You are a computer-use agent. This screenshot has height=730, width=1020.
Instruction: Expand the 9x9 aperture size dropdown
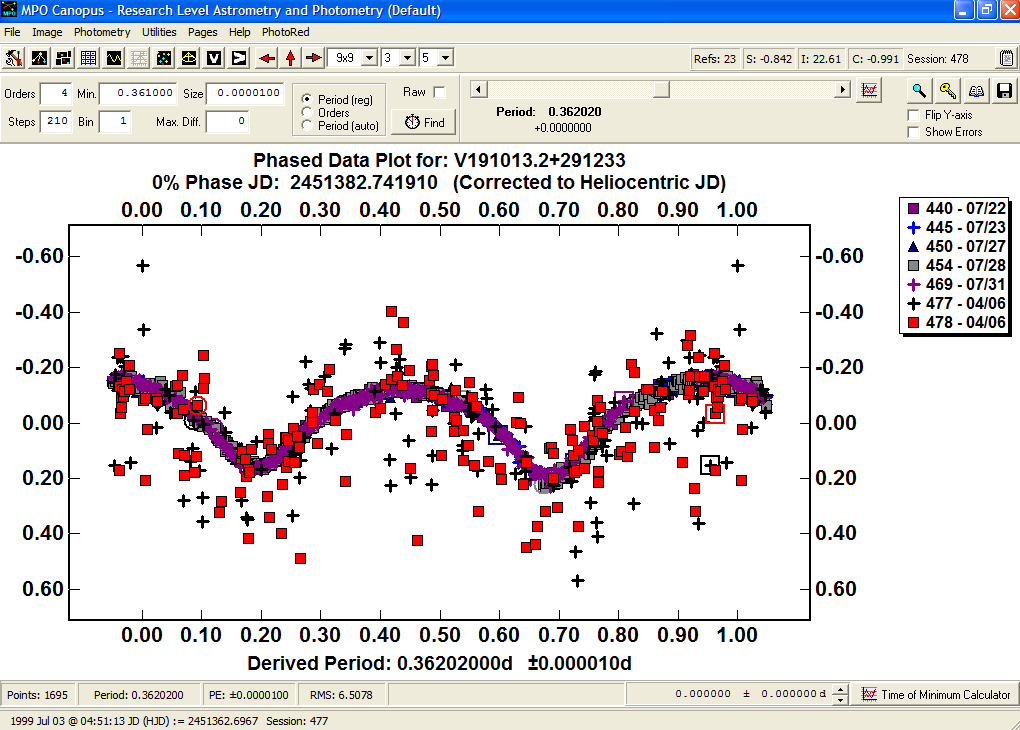[x=369, y=58]
